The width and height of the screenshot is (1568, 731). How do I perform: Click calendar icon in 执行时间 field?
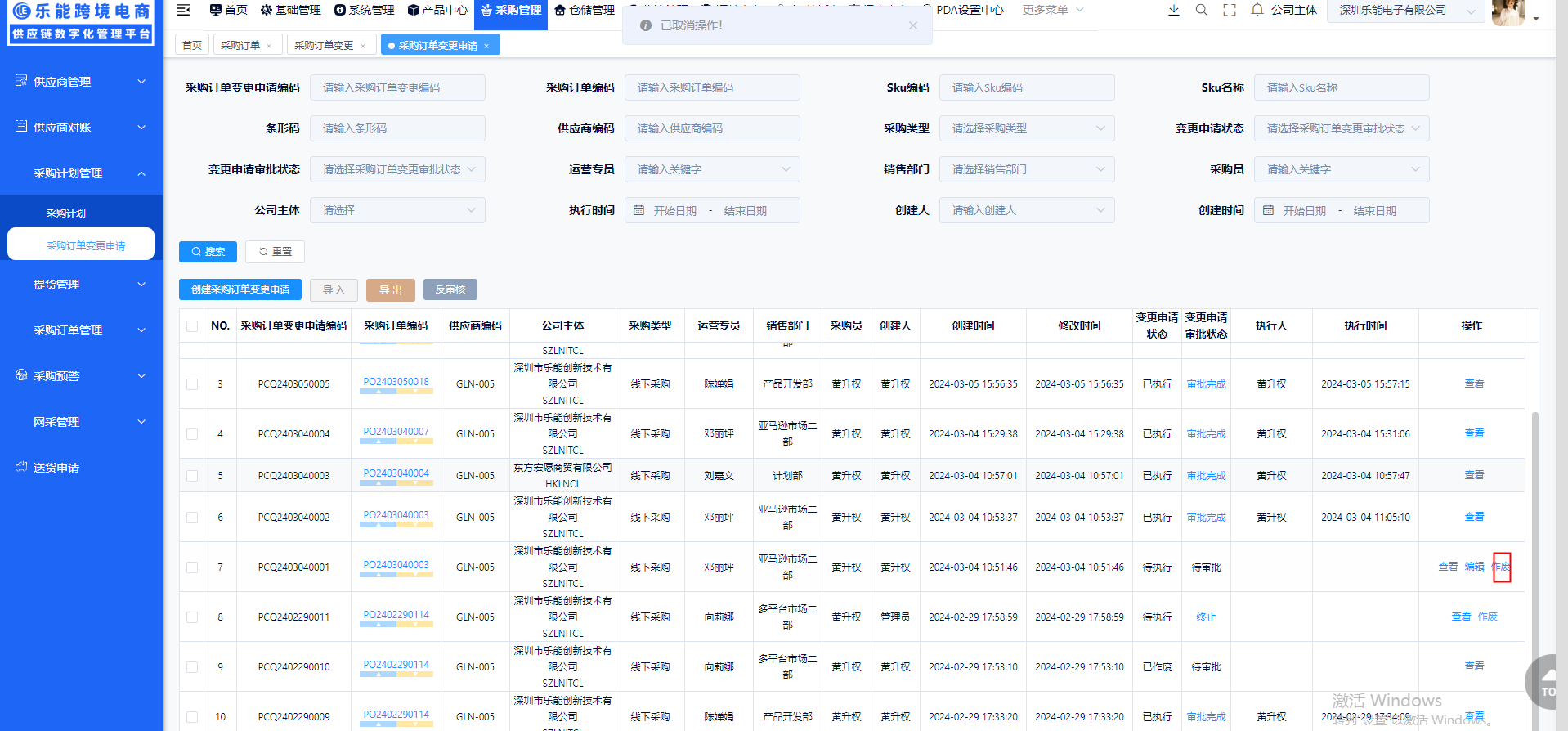point(639,210)
